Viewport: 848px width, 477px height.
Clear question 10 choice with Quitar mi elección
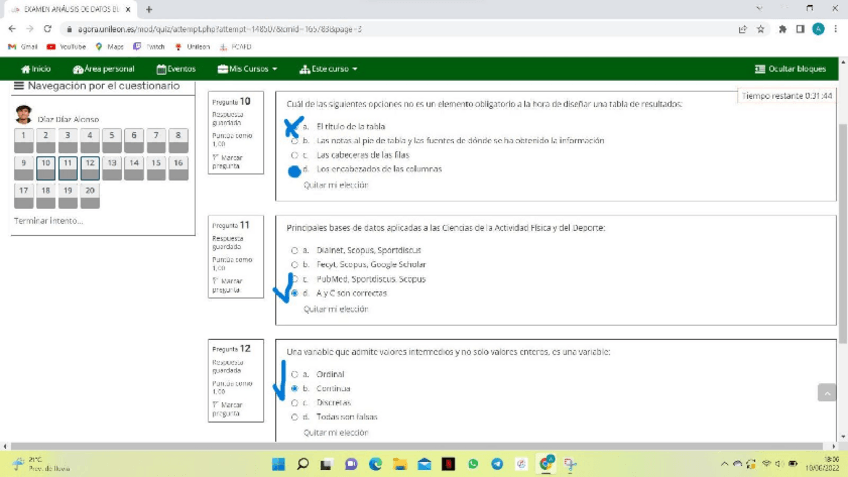click(336, 185)
